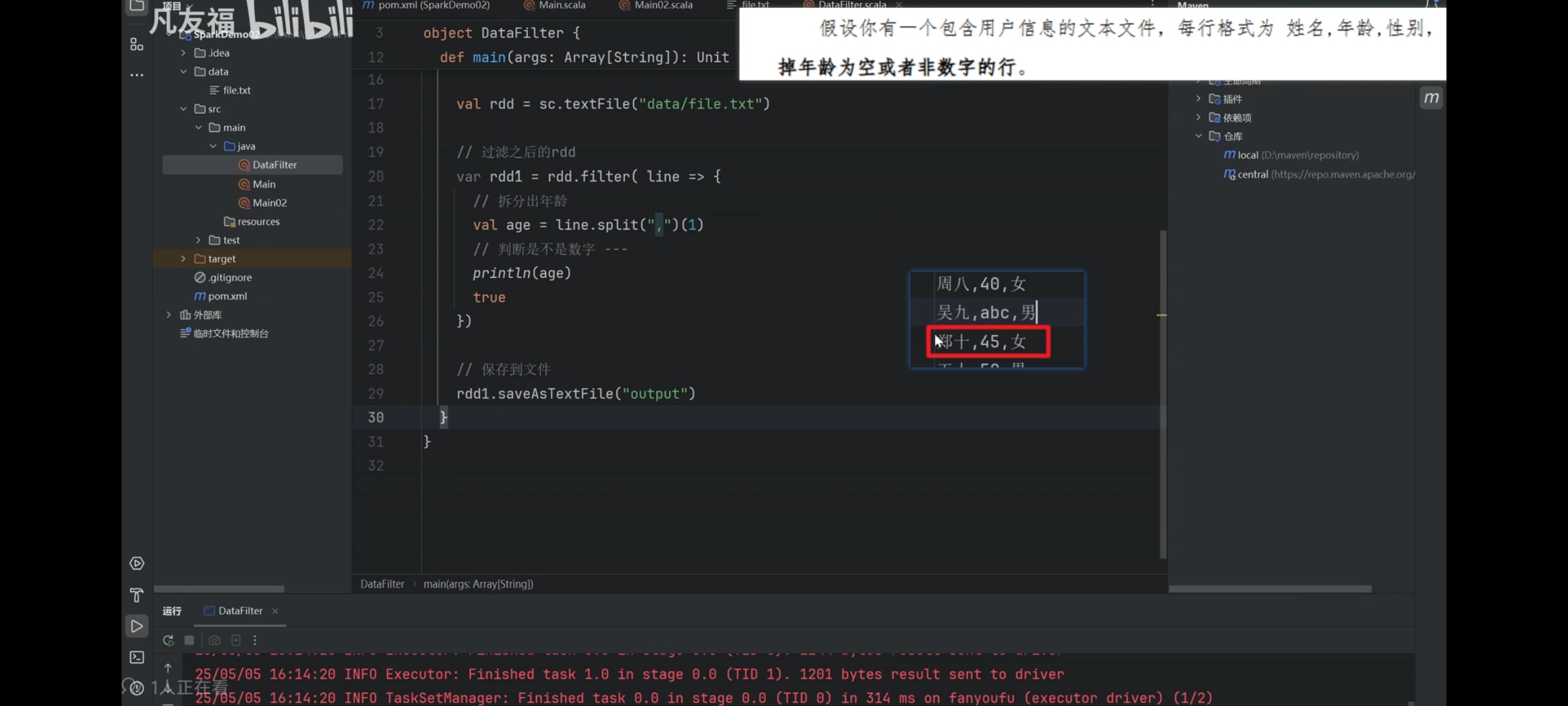The width and height of the screenshot is (1568, 706).
Task: Rerun DataFilter in the run toolbar
Action: (x=168, y=640)
